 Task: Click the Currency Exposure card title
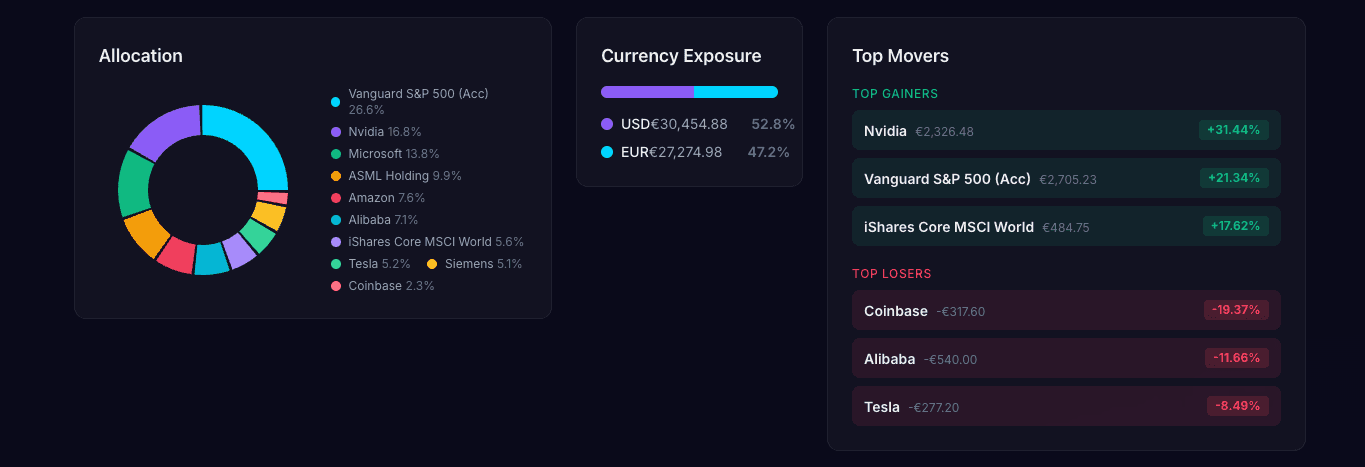681,56
